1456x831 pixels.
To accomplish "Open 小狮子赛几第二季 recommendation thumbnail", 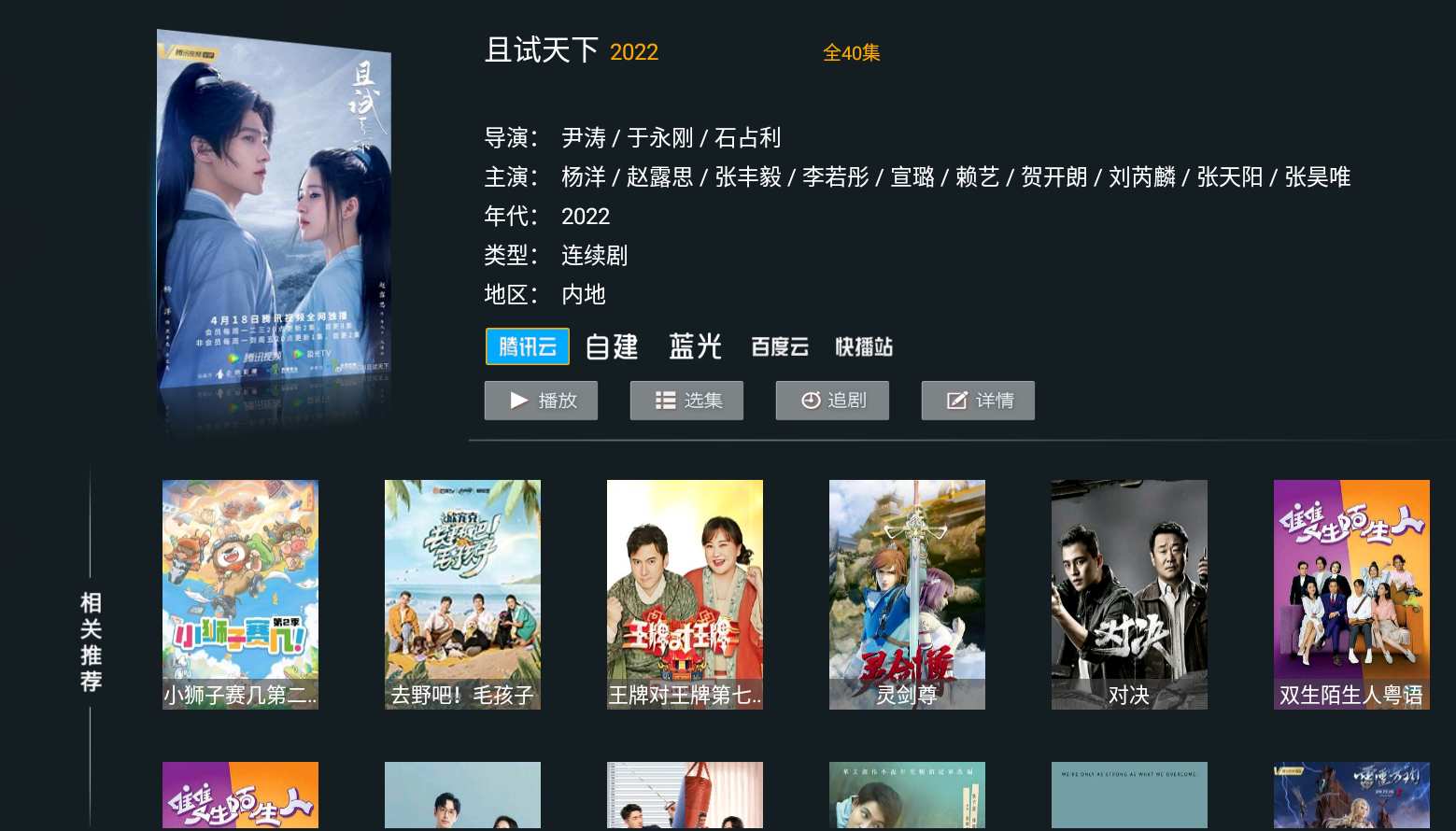I will coord(240,595).
